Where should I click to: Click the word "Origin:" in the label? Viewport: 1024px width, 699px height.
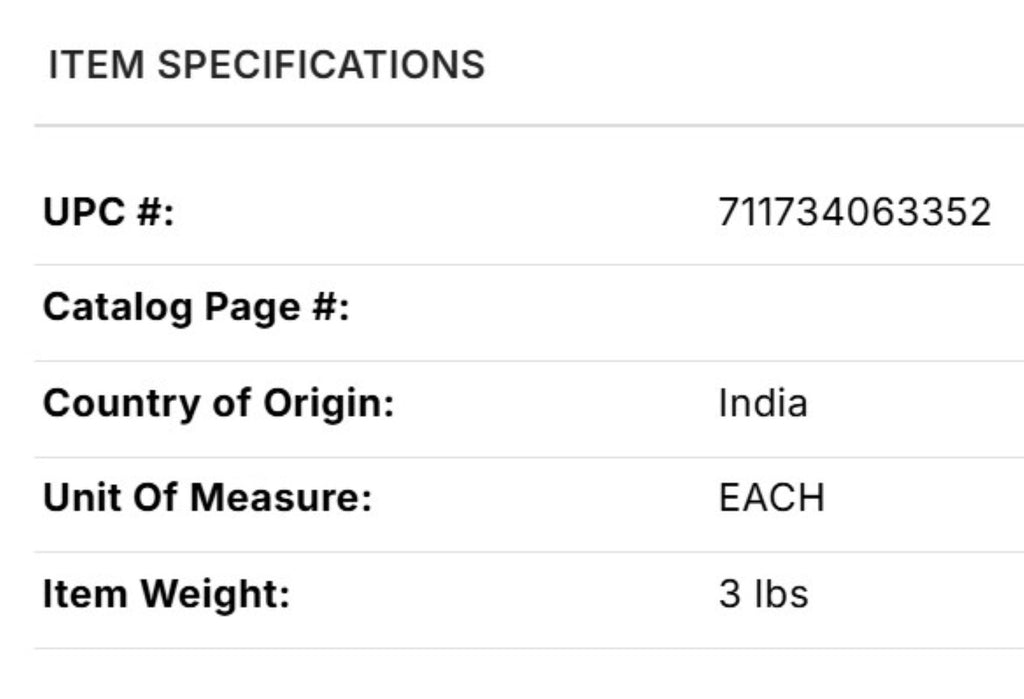click(x=329, y=403)
